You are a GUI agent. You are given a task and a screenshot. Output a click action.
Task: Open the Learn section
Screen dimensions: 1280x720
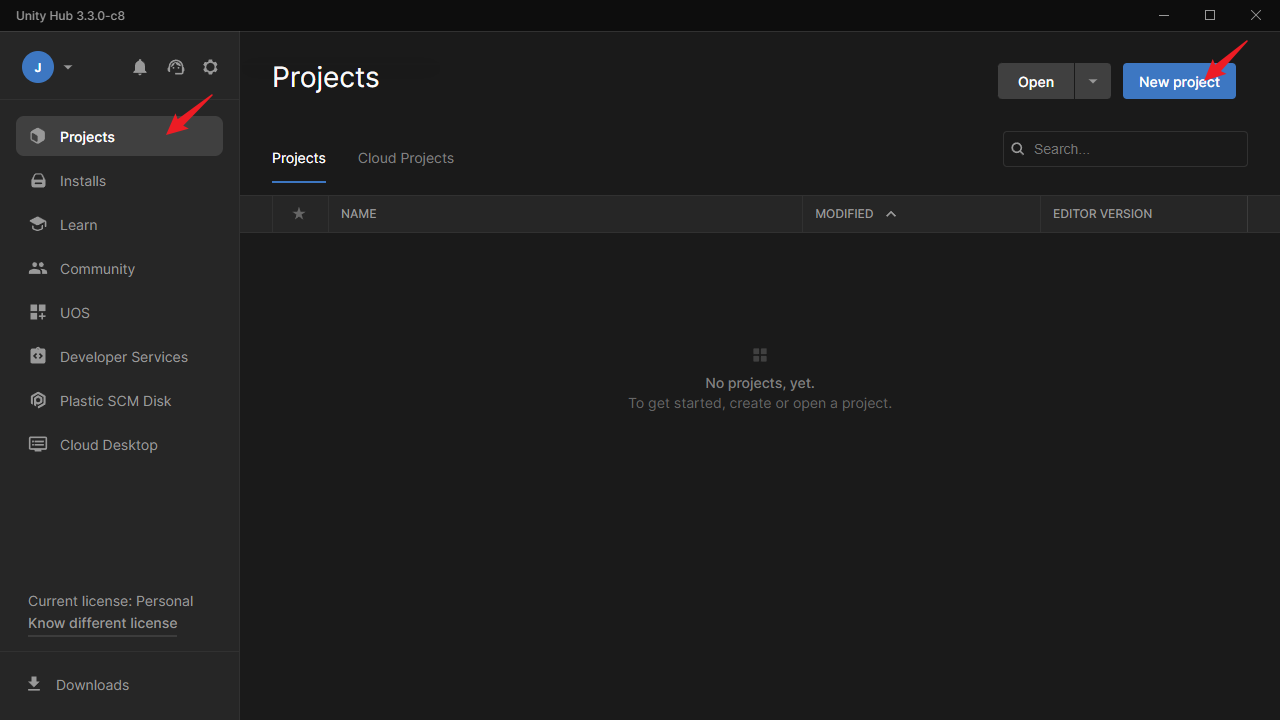point(119,225)
